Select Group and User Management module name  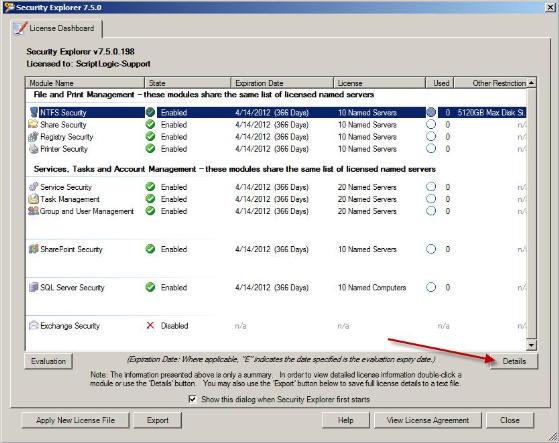(x=87, y=211)
